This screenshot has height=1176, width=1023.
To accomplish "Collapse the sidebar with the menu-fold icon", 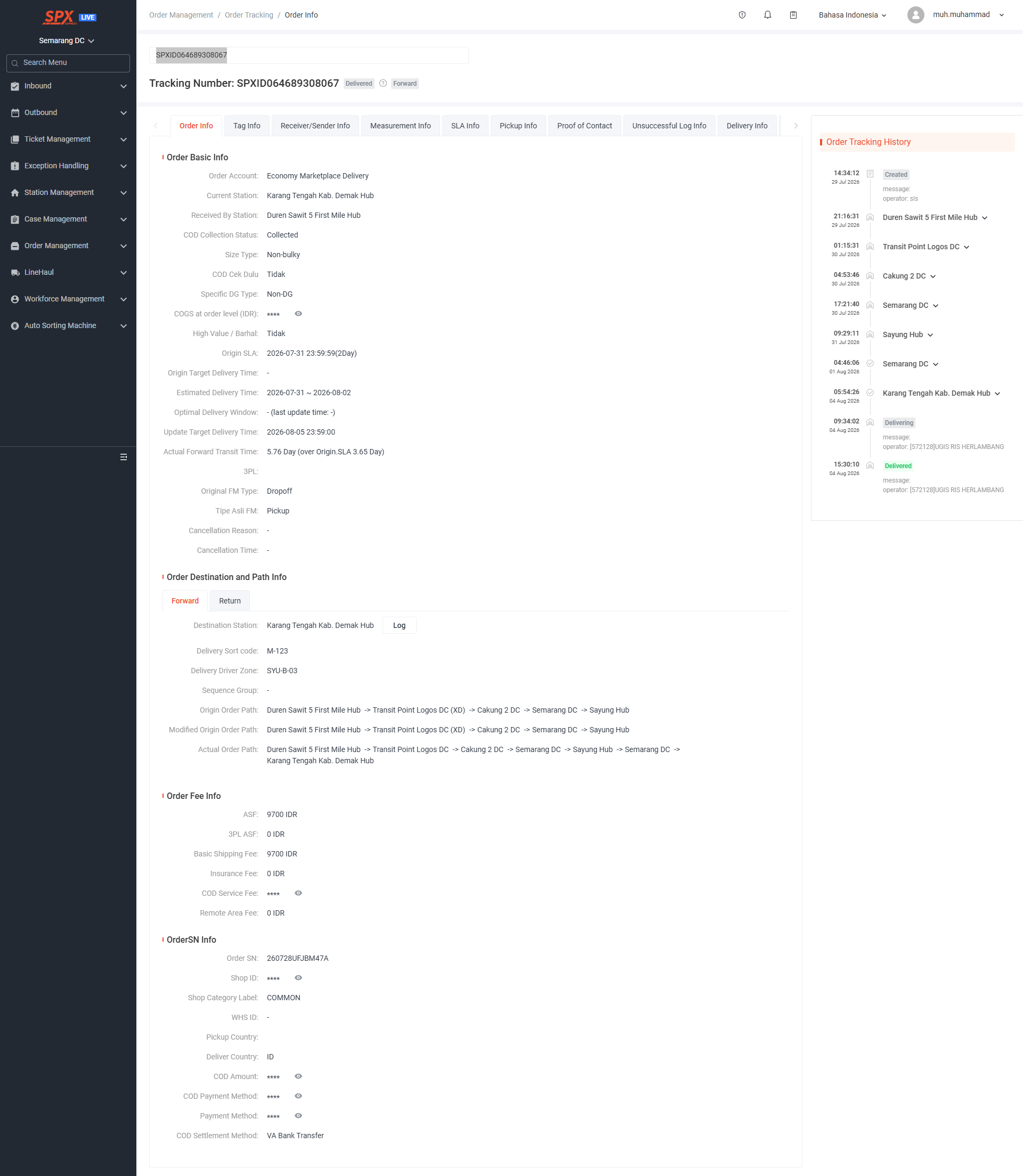I will (x=123, y=457).
